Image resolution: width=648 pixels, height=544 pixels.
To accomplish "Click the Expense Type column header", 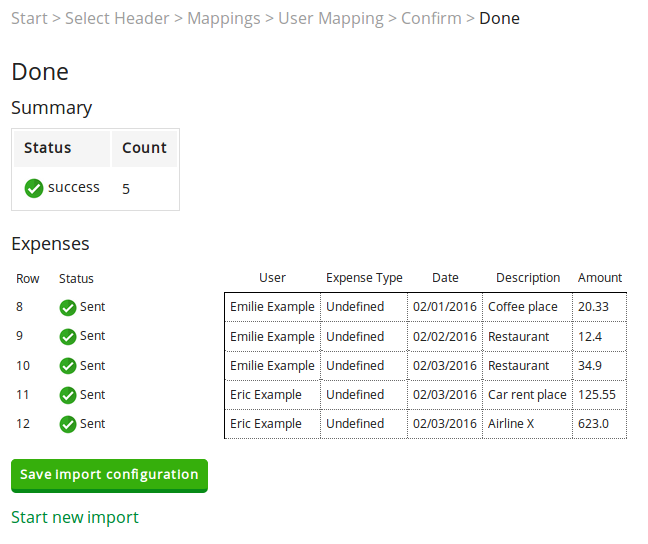I will click(364, 278).
